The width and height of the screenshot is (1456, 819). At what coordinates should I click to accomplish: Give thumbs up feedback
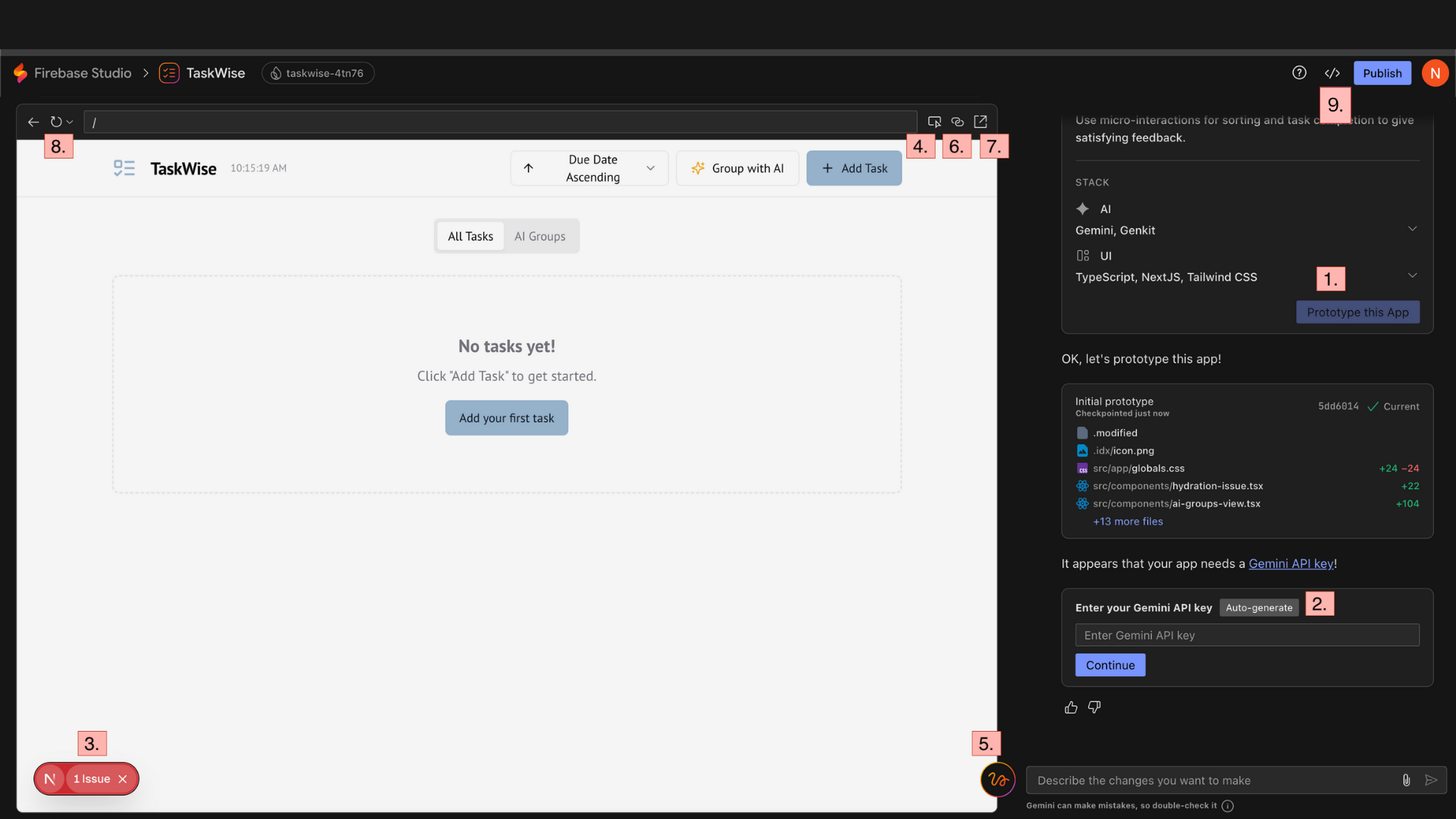[x=1071, y=708]
